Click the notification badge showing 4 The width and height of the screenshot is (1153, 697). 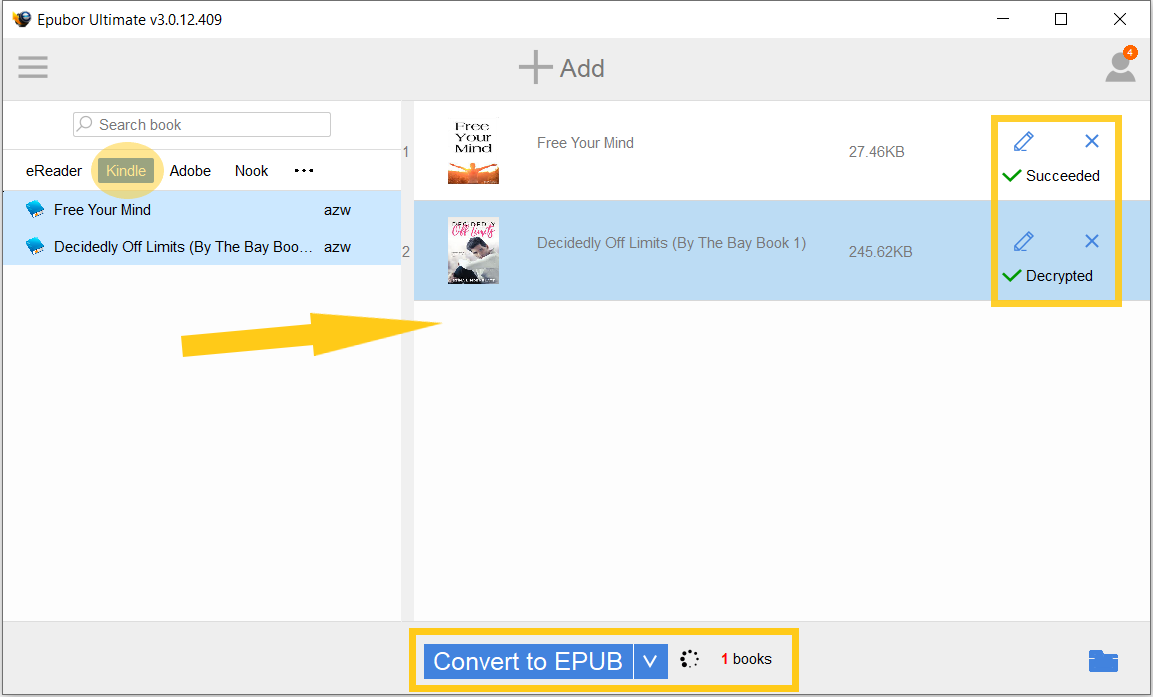click(x=1130, y=52)
